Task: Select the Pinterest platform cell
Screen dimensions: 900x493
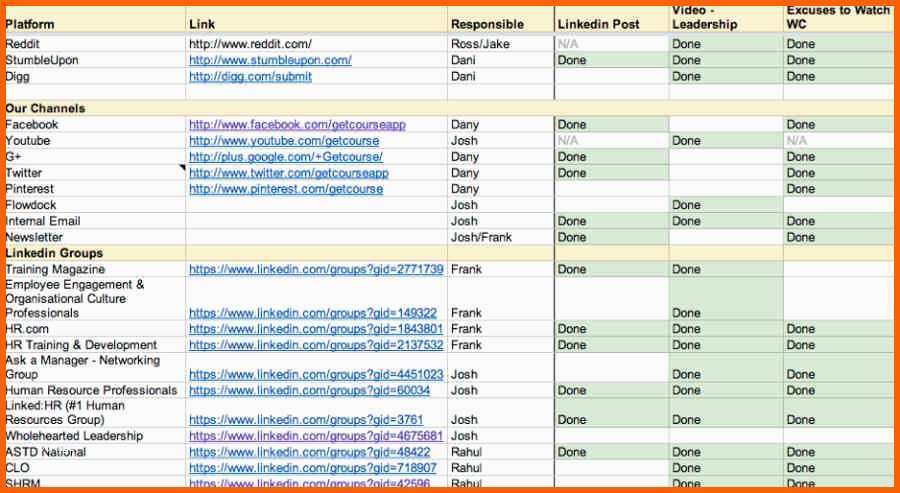Action: [95, 189]
